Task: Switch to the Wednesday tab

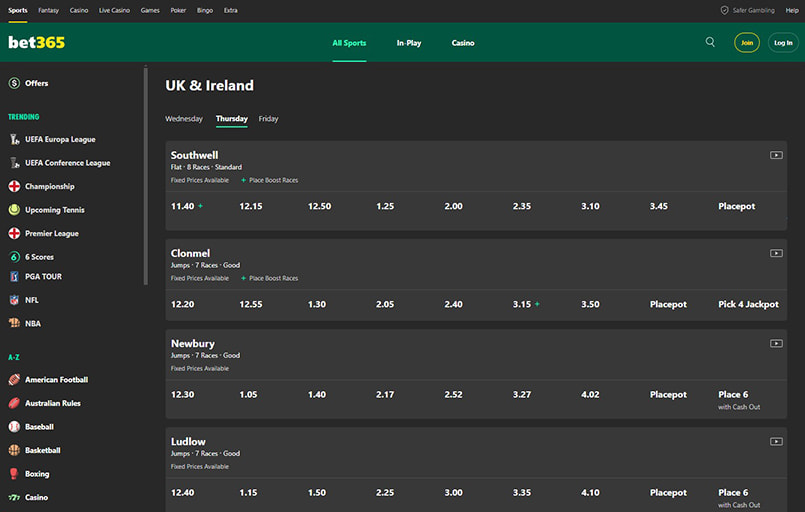Action: 184,119
